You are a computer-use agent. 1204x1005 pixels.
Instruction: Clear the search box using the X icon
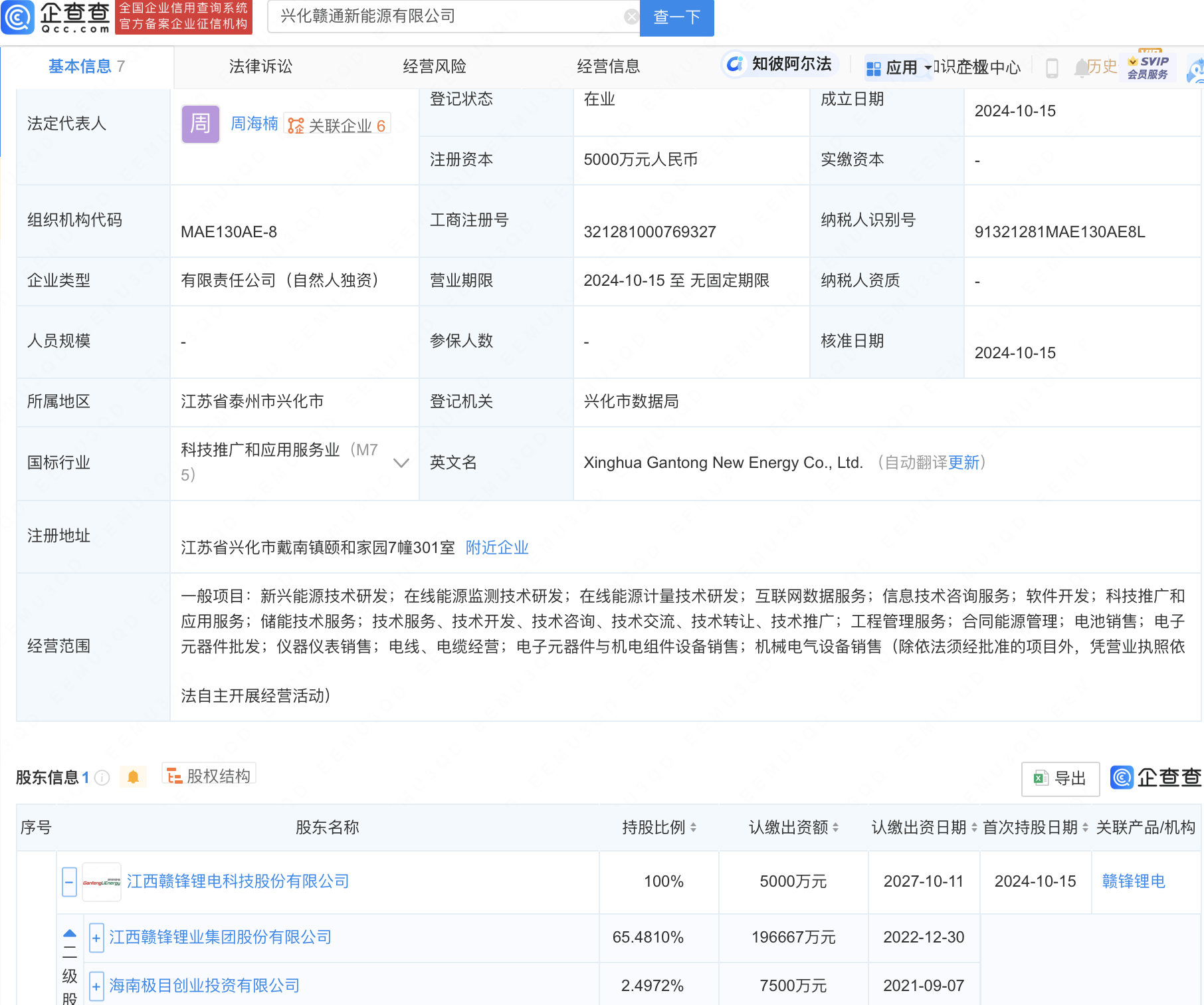630,17
